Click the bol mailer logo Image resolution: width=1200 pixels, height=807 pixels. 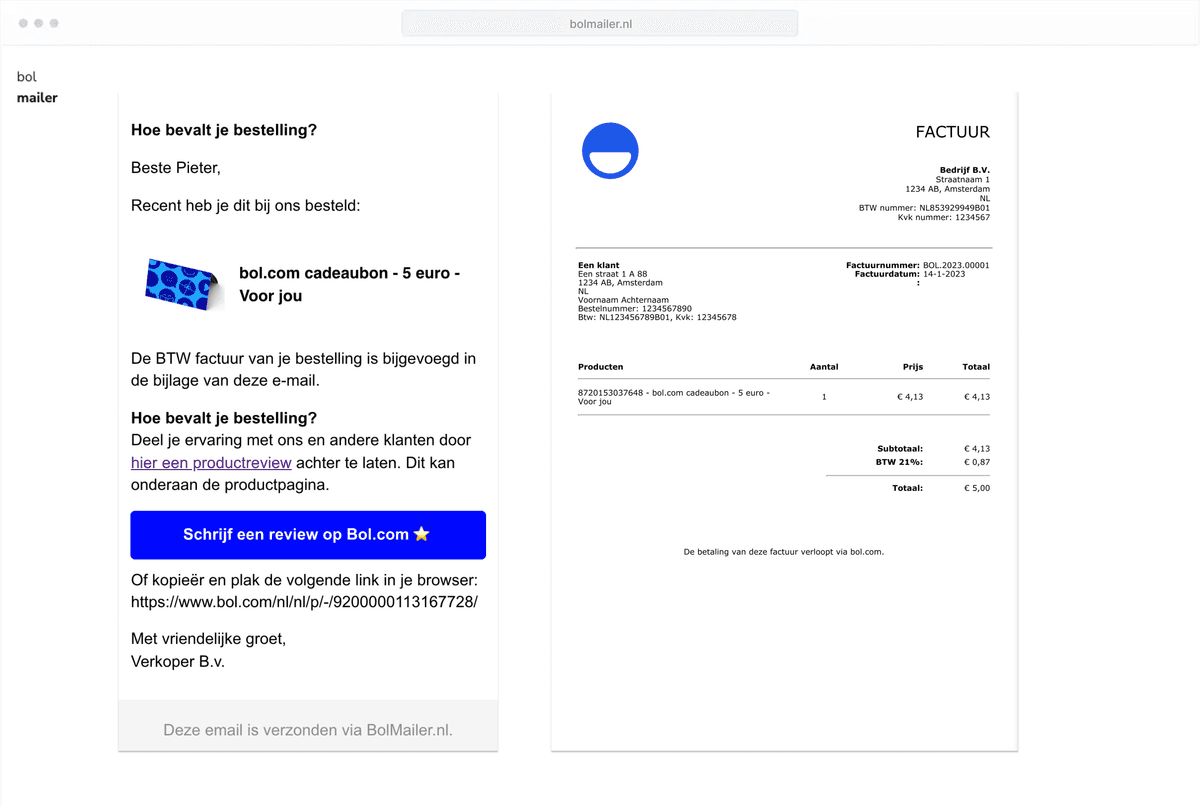point(36,87)
